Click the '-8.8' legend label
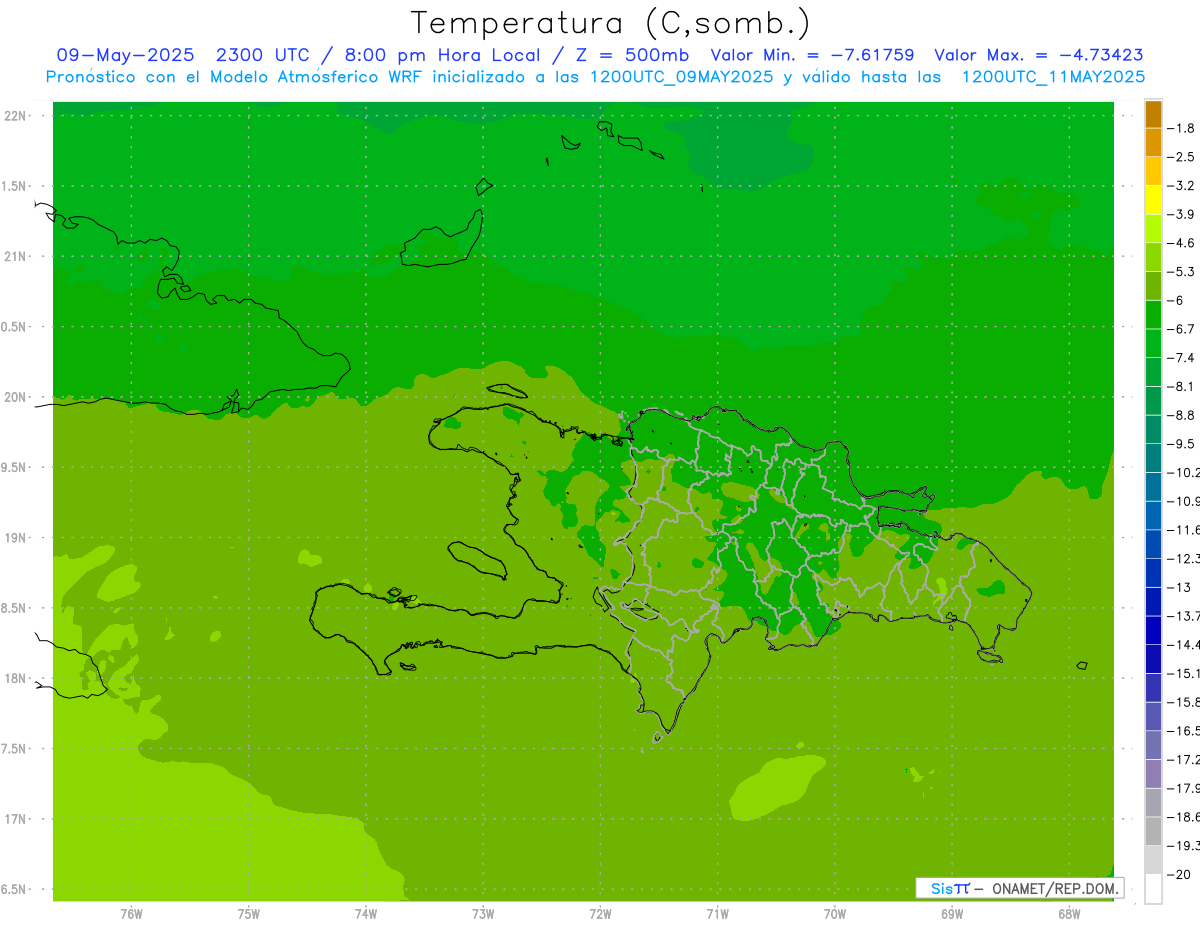1200x927 pixels. click(1181, 415)
